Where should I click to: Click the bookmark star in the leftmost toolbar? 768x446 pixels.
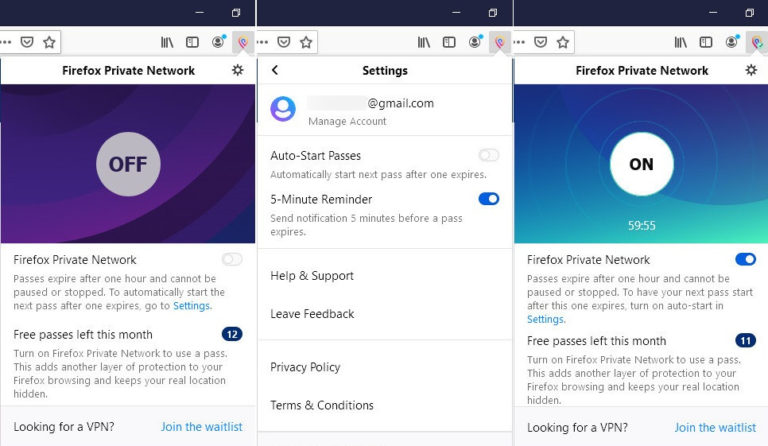(x=49, y=42)
